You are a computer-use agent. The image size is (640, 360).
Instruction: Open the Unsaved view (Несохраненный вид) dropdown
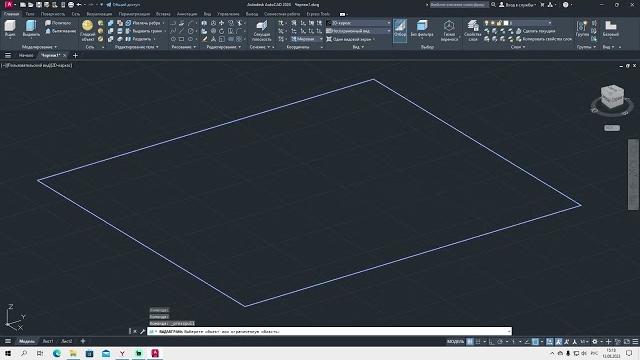[x=358, y=31]
